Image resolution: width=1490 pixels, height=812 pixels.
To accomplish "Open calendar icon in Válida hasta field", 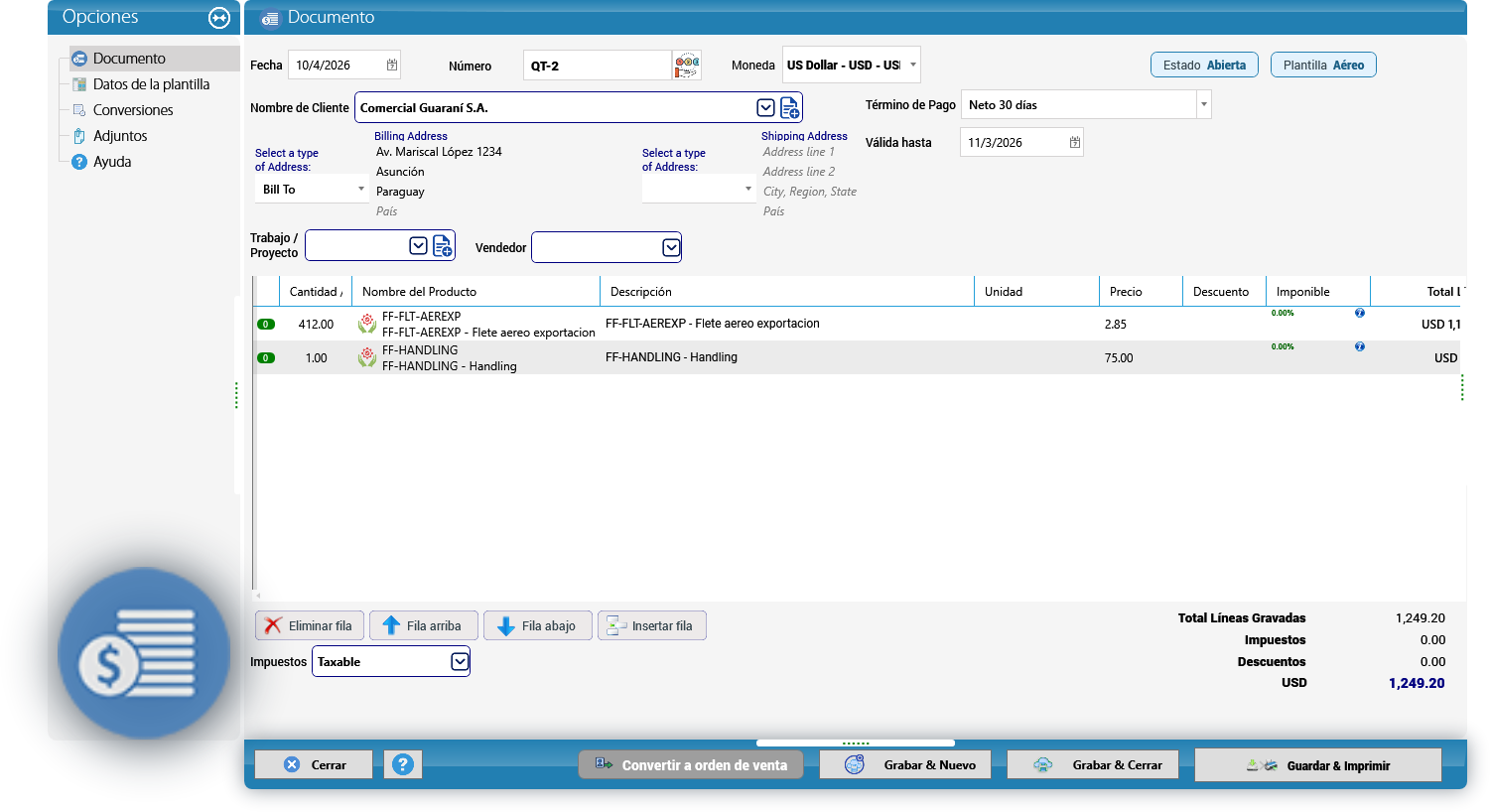I will point(1075,143).
